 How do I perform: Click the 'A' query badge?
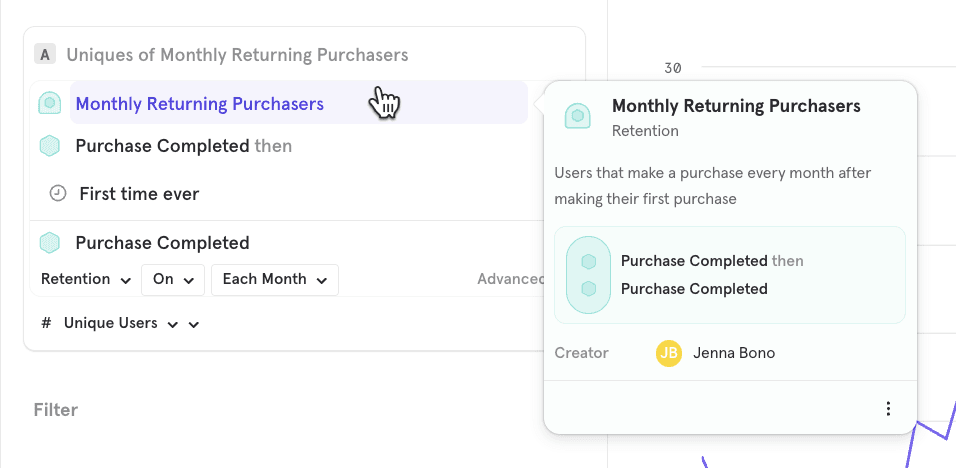tap(44, 55)
